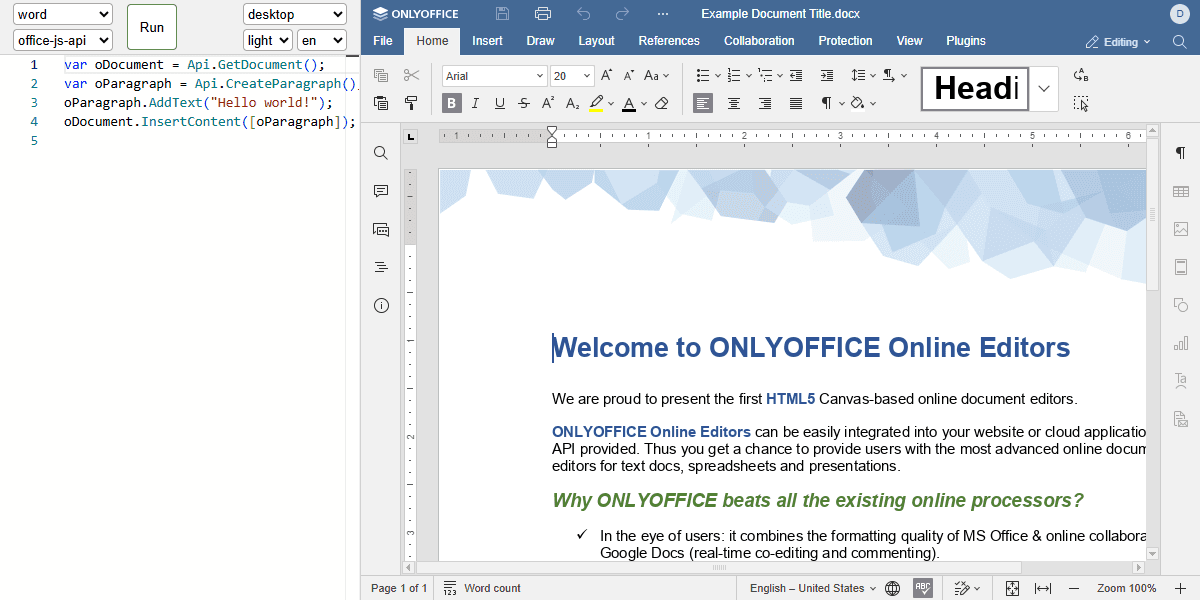Click the Search magnifier in the top right
The height and width of the screenshot is (600, 1200).
1180,42
